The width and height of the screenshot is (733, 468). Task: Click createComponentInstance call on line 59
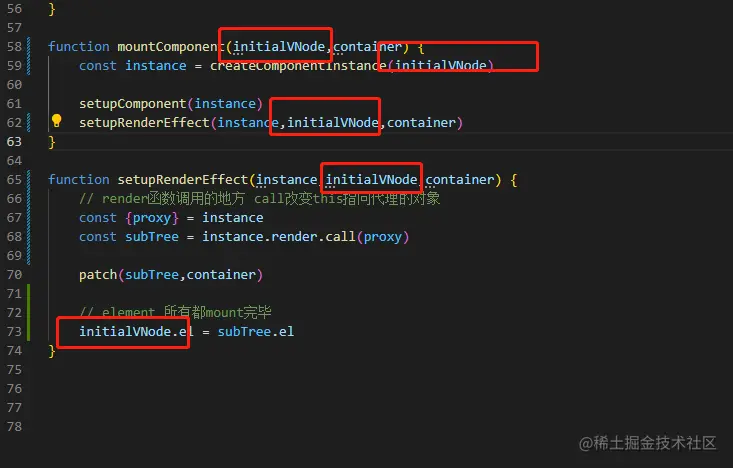point(299,65)
